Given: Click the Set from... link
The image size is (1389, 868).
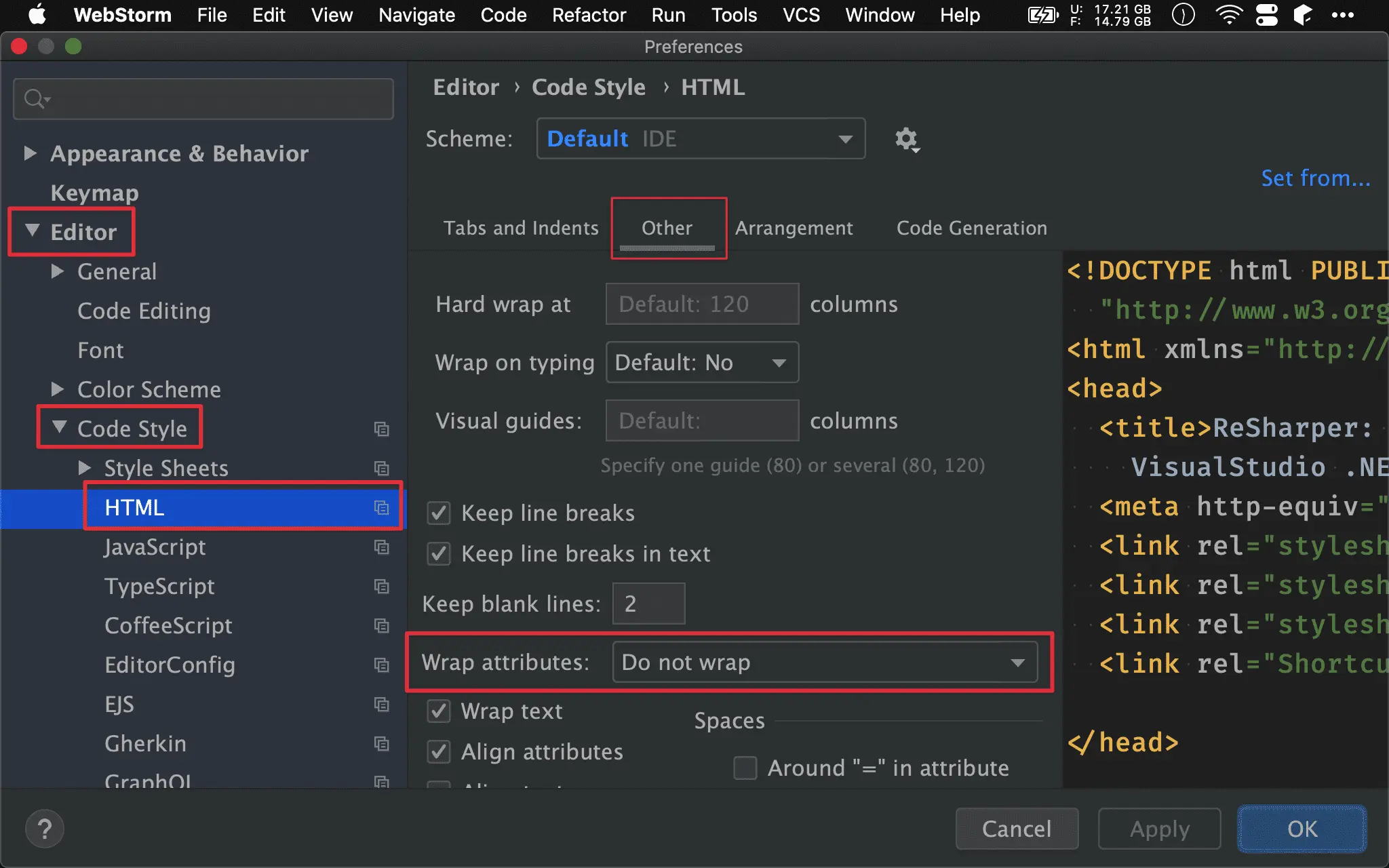Looking at the screenshot, I should point(1315,178).
